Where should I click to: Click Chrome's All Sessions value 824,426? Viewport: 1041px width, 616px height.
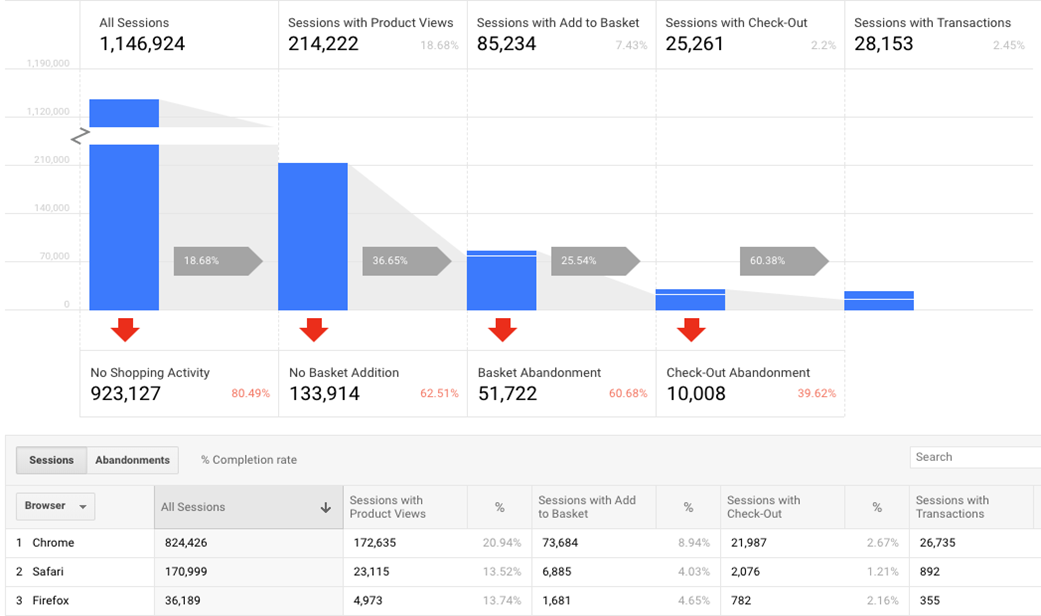186,543
